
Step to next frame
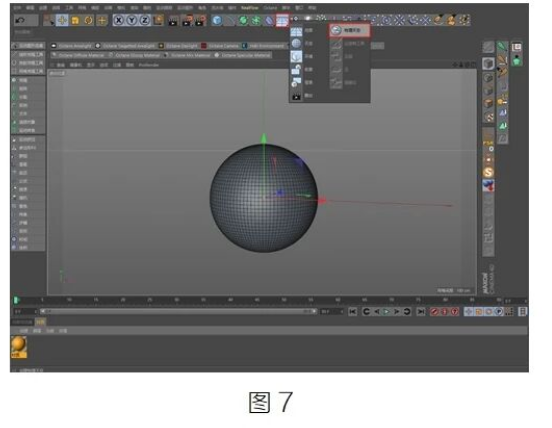pos(397,311)
